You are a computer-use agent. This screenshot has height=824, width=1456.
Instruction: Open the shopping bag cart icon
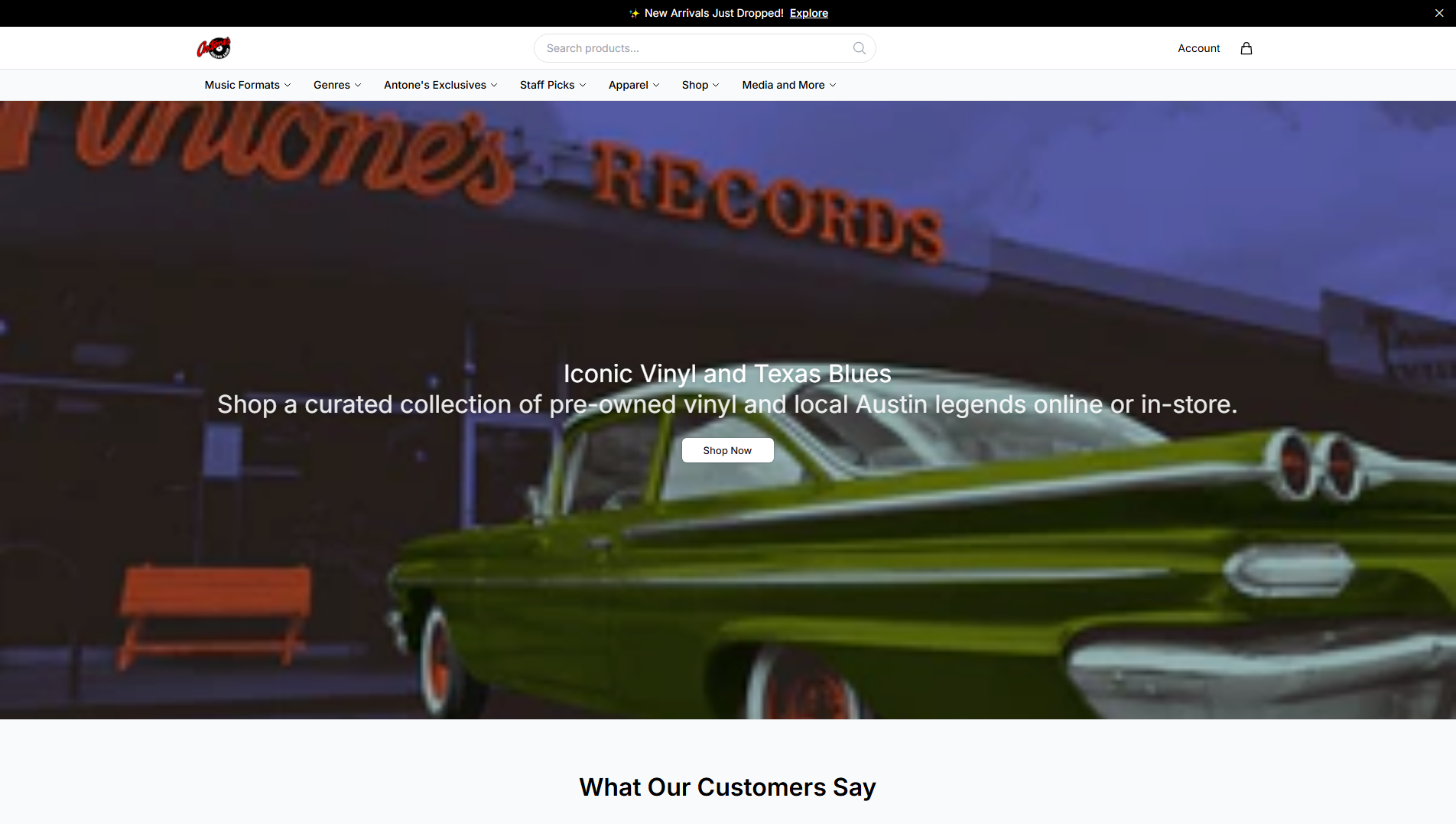point(1246,48)
